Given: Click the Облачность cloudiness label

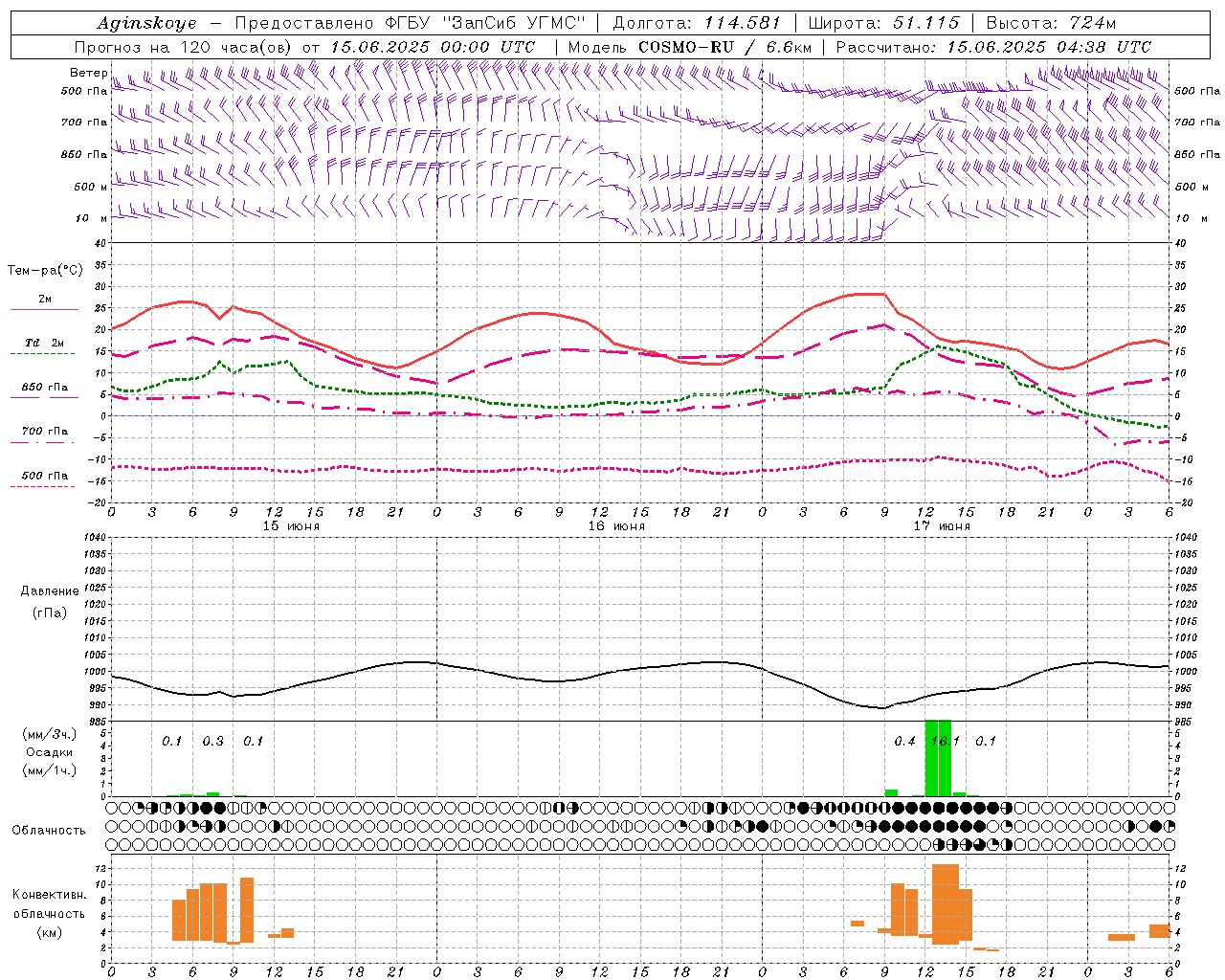Looking at the screenshot, I should [x=49, y=830].
